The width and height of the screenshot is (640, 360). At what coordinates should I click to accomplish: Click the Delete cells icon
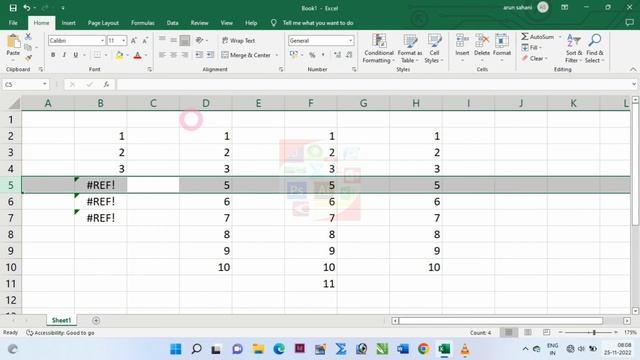tap(482, 41)
